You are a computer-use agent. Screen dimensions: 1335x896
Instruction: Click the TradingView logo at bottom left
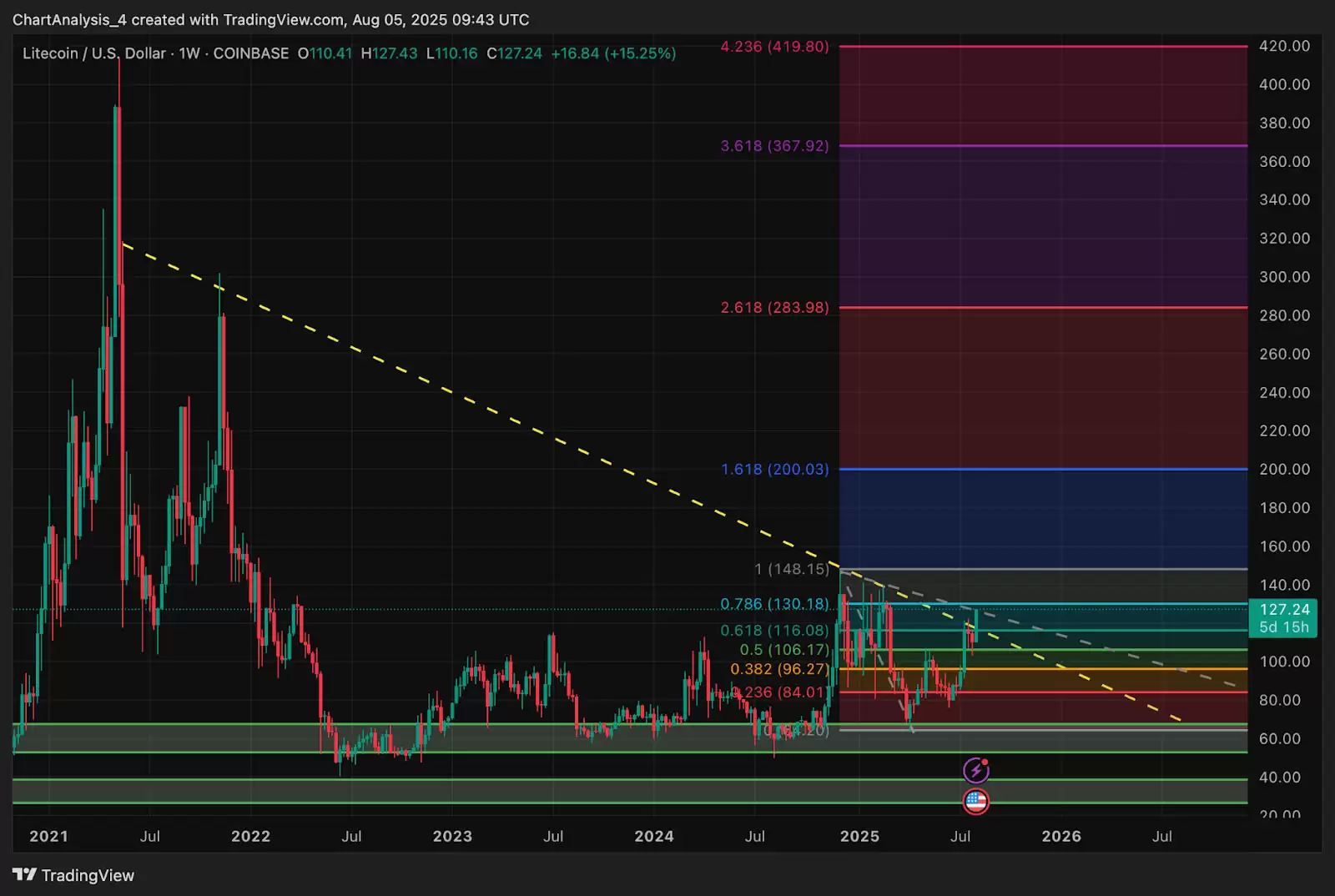pos(73,875)
